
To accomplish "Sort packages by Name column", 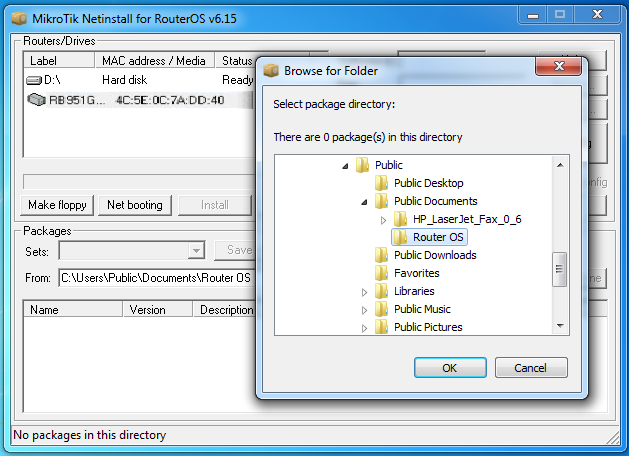I will point(73,310).
